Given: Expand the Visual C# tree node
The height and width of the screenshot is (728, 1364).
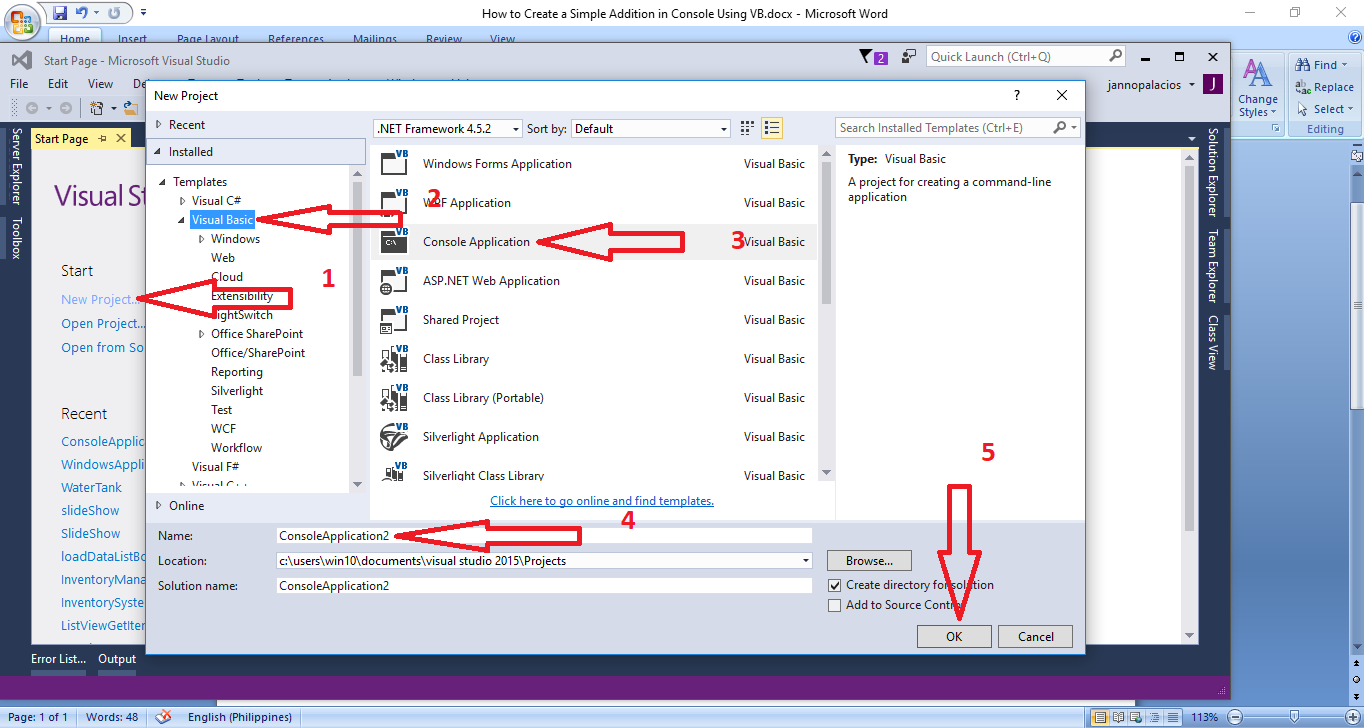Looking at the screenshot, I should coord(182,201).
